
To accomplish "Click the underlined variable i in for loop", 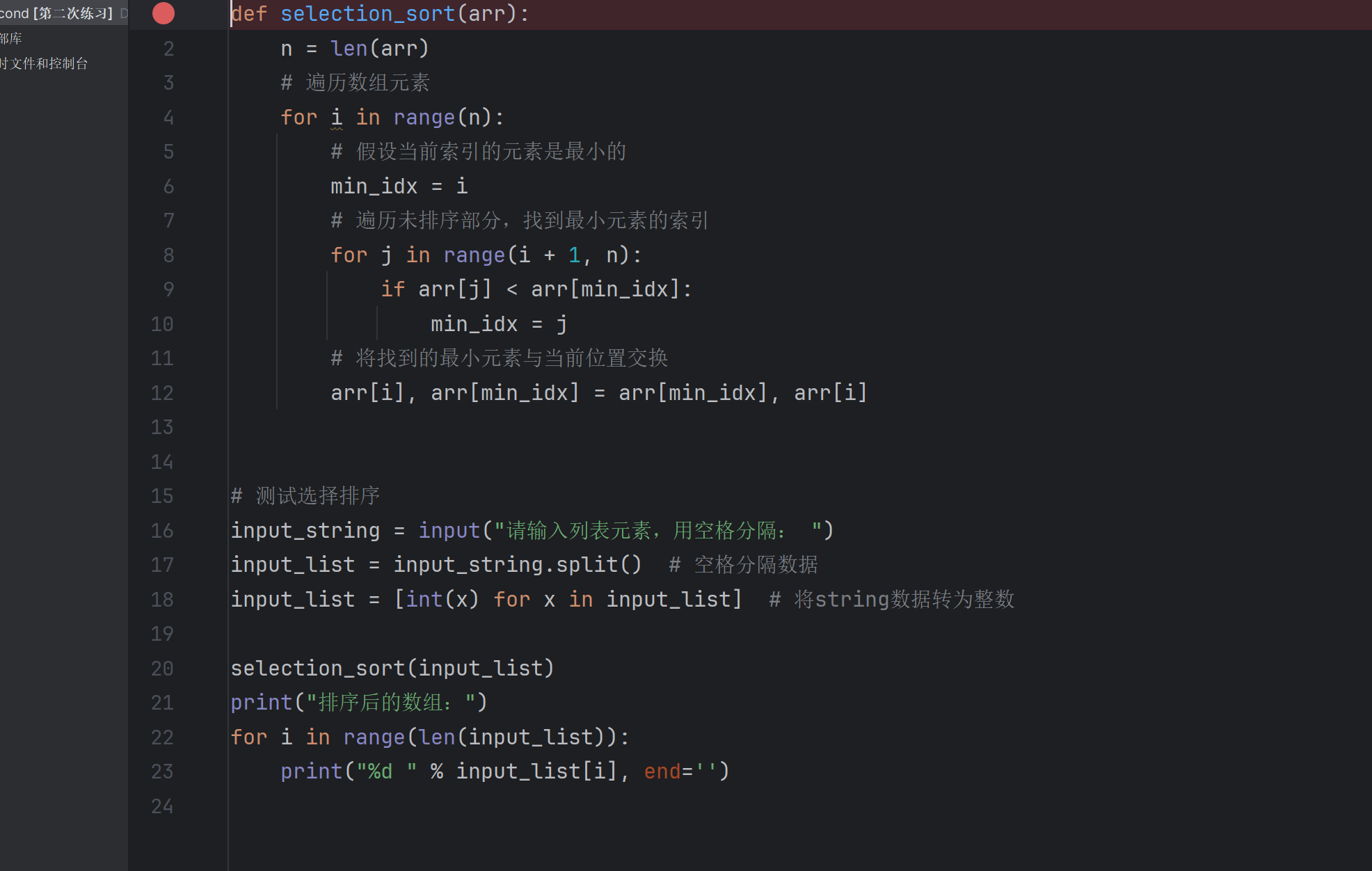I will click(337, 118).
